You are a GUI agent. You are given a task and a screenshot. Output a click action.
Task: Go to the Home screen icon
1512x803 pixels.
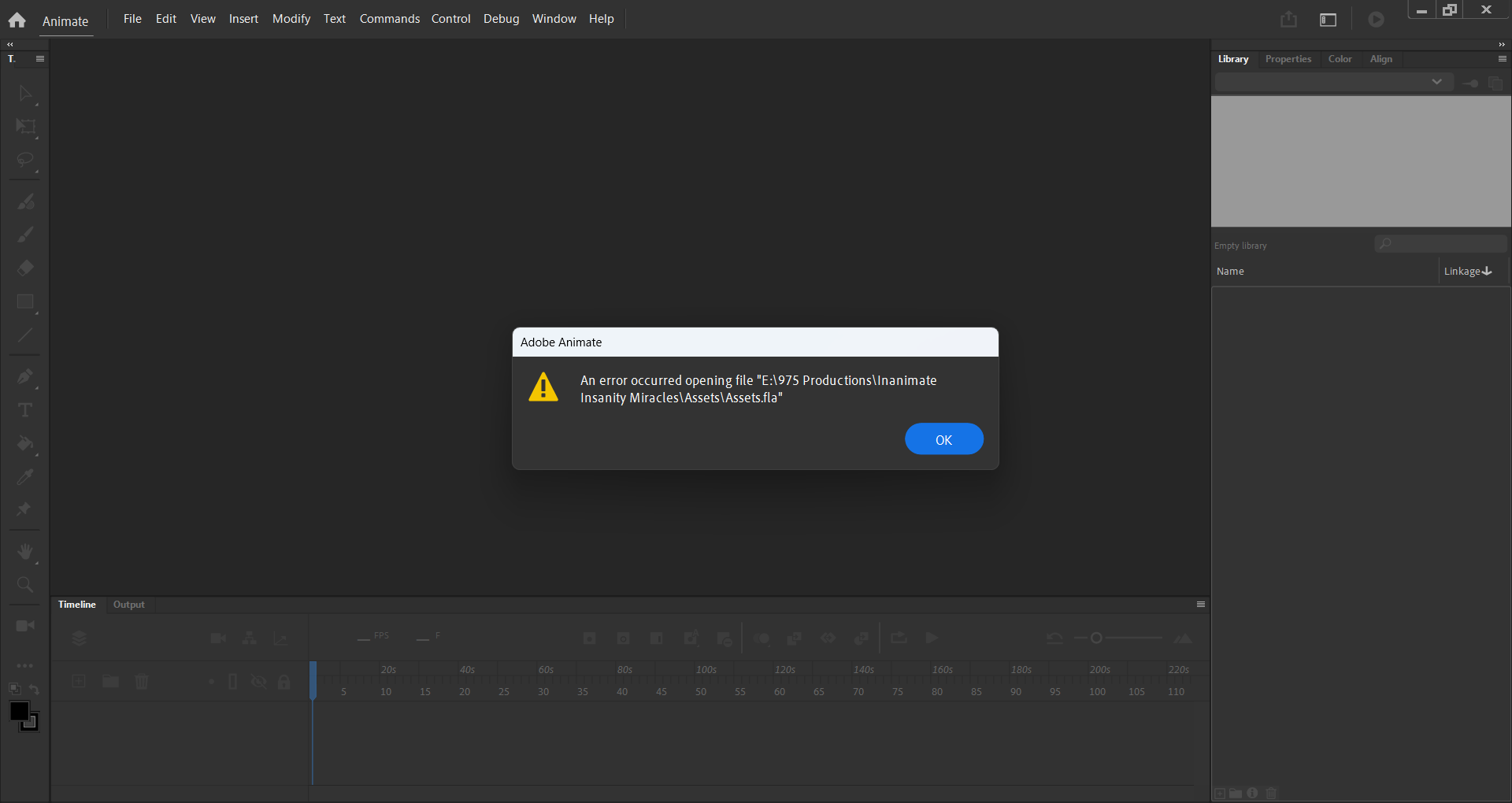click(x=17, y=20)
